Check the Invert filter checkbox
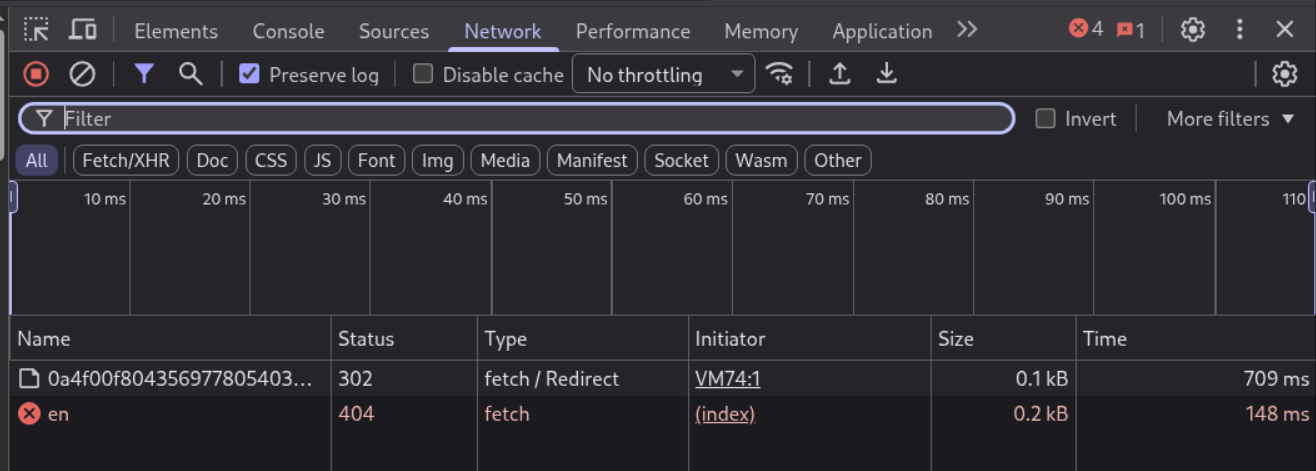 click(x=1045, y=119)
